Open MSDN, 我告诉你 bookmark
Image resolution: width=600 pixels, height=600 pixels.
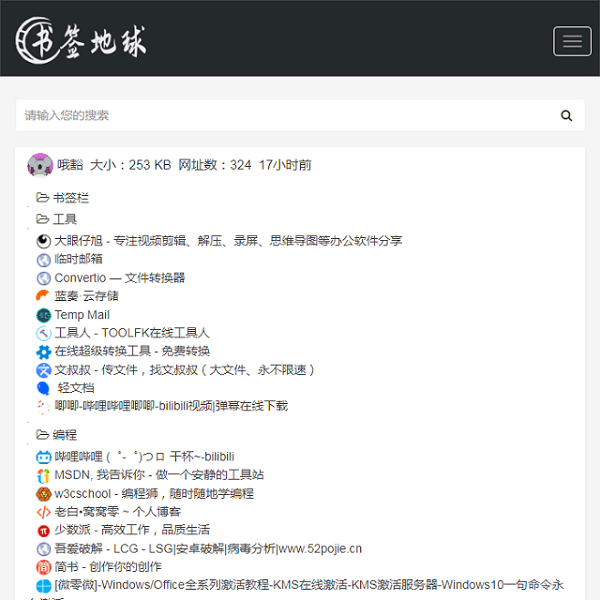pyautogui.click(x=159, y=475)
